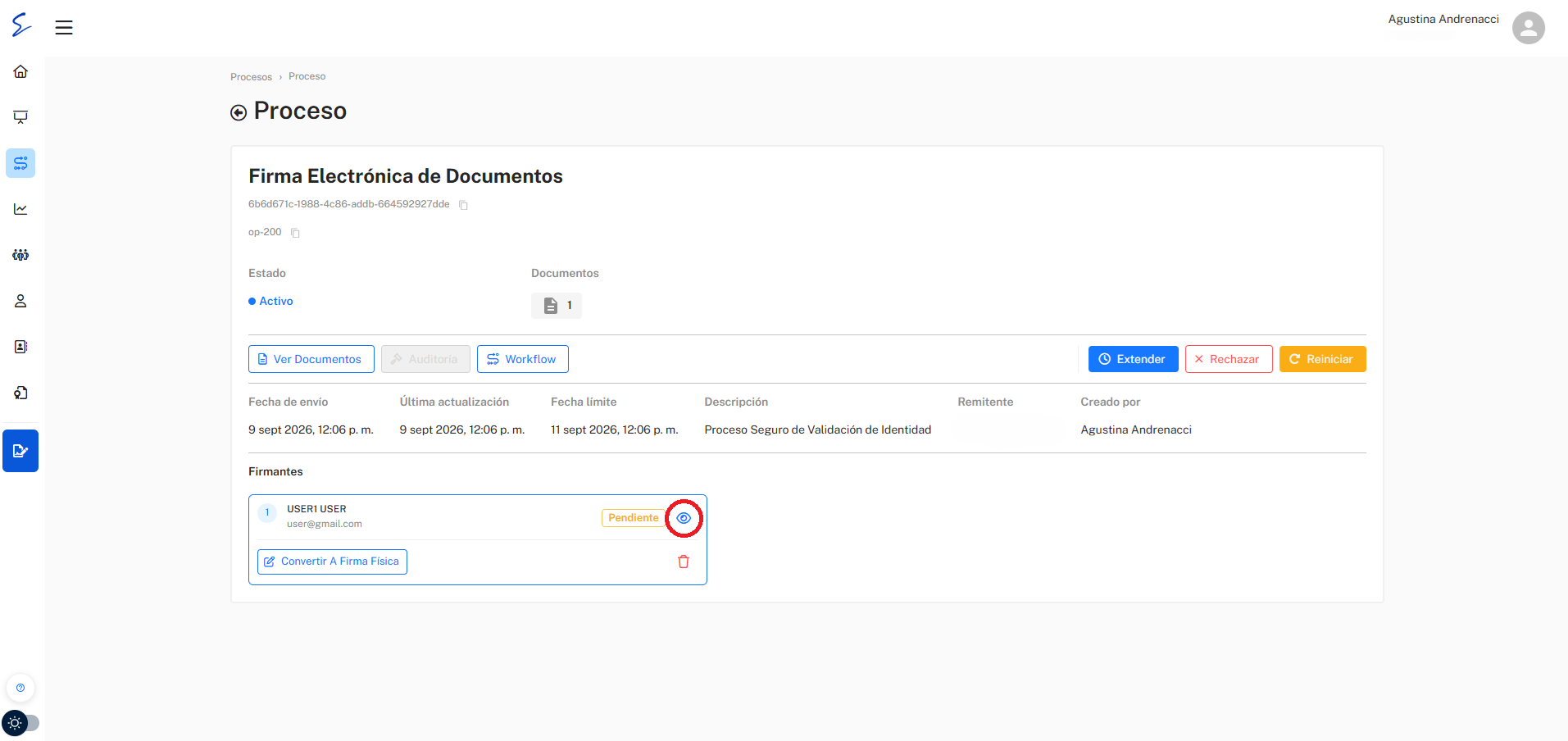Image resolution: width=1568 pixels, height=741 pixels.
Task: Click the back arrow beside Proceso title
Action: 239,112
